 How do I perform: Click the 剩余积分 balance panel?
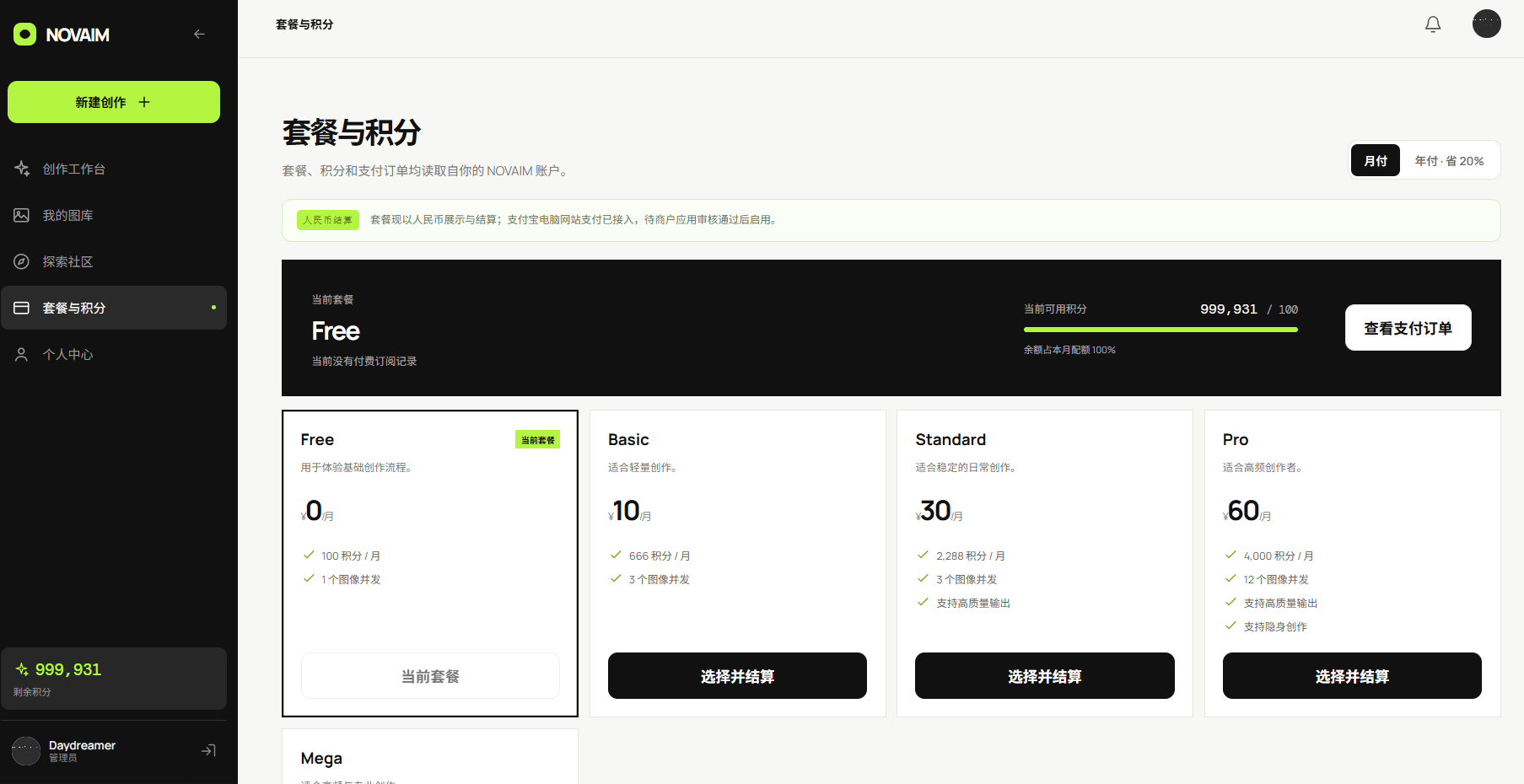pyautogui.click(x=114, y=679)
